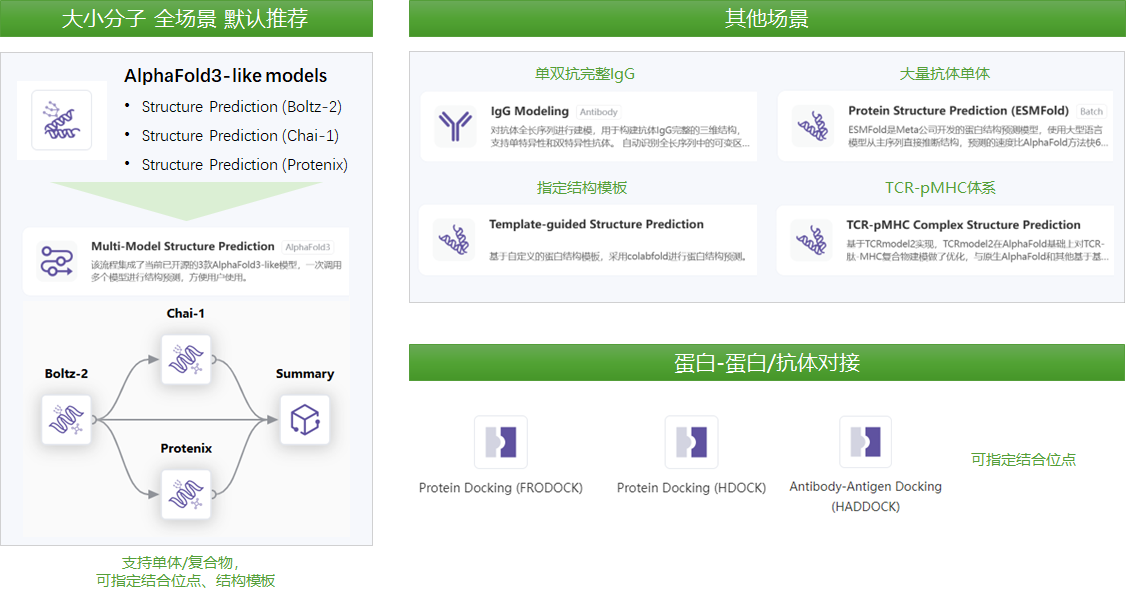1126x599 pixels.
Task: Click the ESMFold description text
Action: [x=978, y=136]
